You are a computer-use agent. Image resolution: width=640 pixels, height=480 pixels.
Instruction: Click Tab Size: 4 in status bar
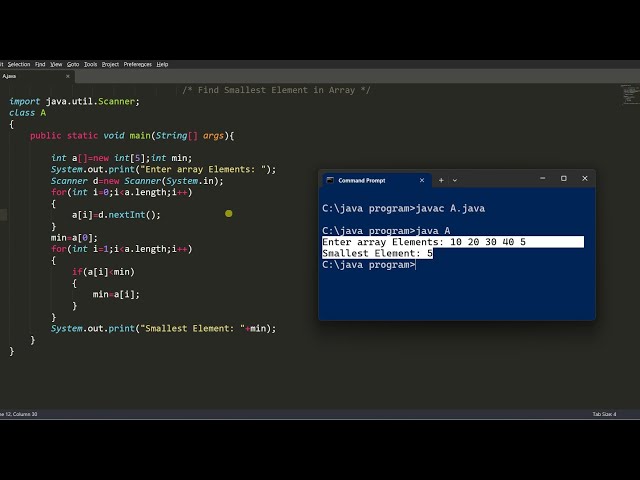(604, 414)
